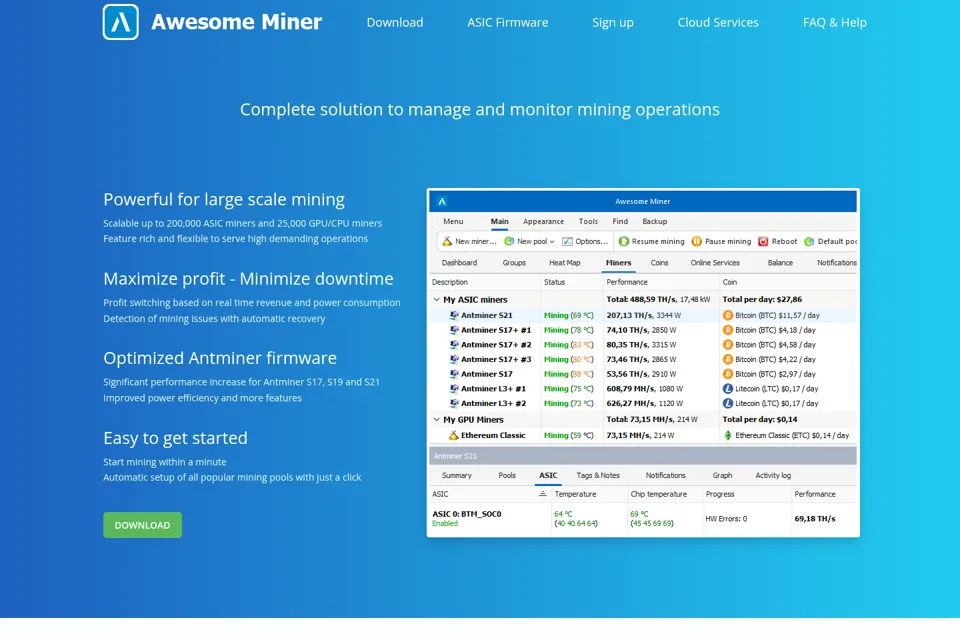The width and height of the screenshot is (960, 640).
Task: Switch to the Appearance ribbon tab
Action: 544,222
